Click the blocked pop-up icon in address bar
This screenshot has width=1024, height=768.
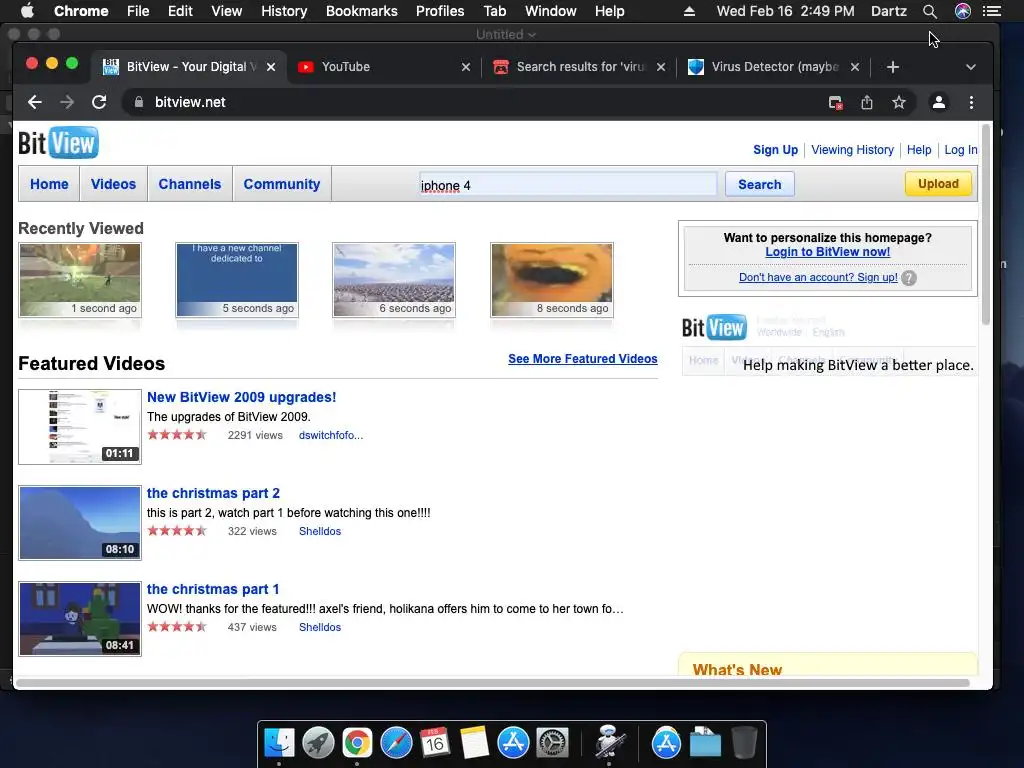point(835,103)
